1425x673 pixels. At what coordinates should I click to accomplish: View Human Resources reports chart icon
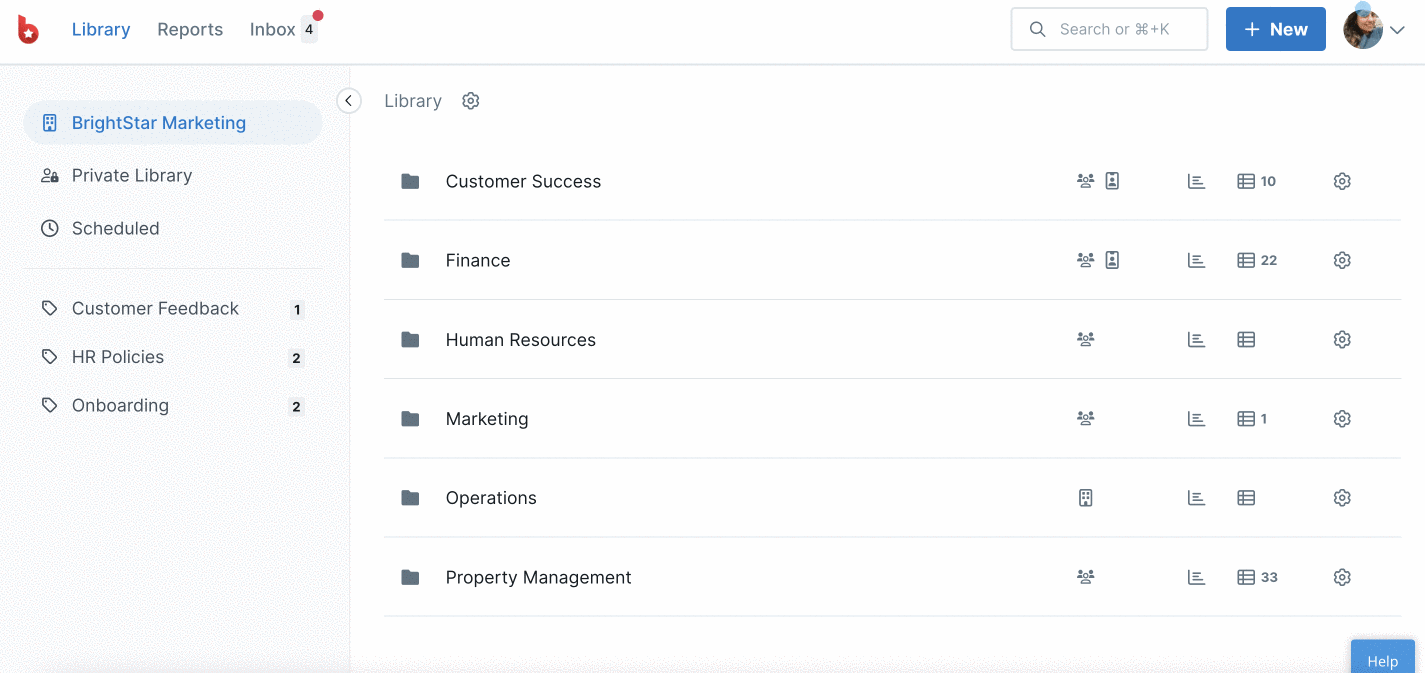point(1196,339)
